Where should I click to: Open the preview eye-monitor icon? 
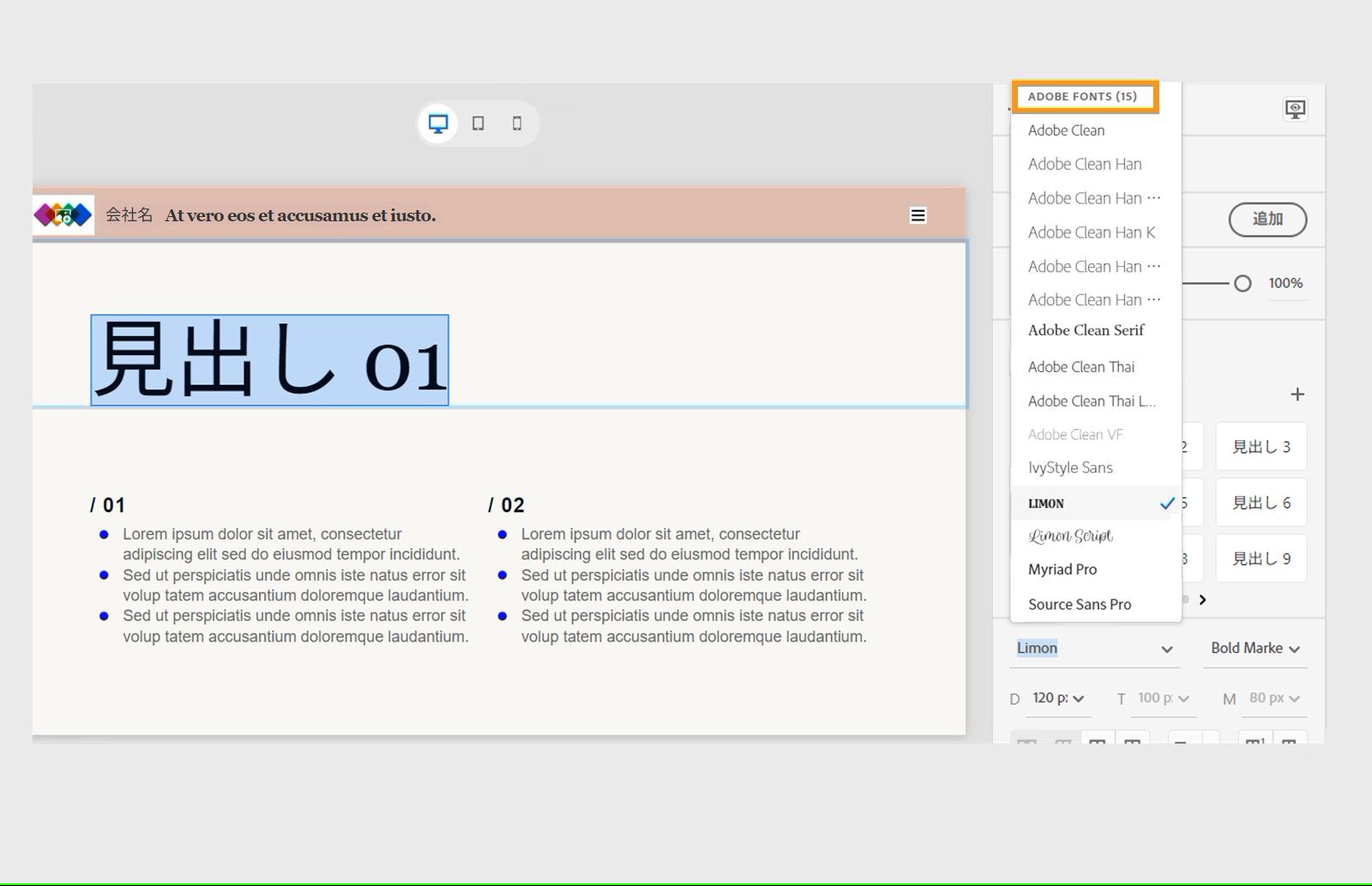(1295, 109)
